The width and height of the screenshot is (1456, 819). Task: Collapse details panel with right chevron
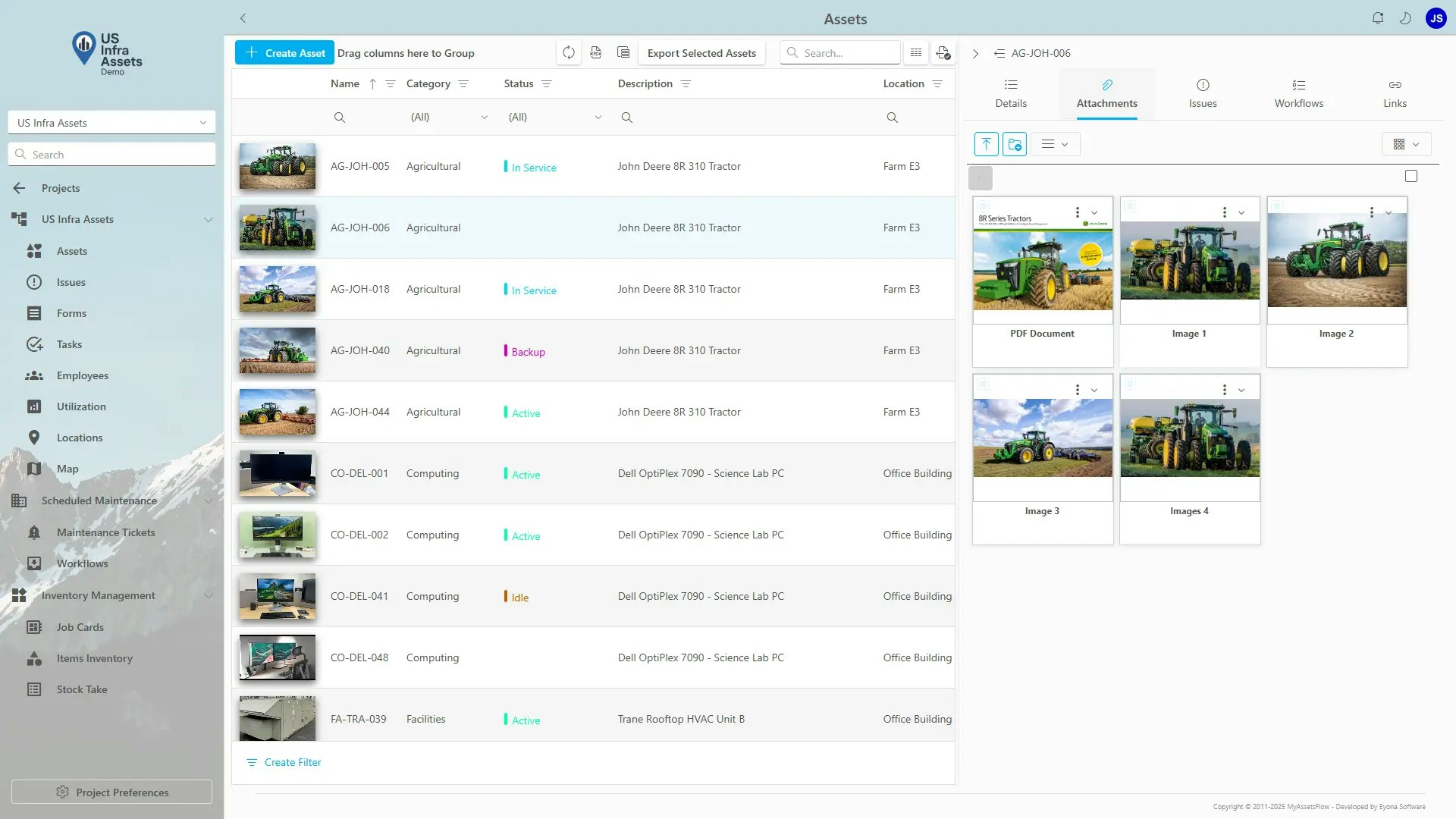click(976, 53)
